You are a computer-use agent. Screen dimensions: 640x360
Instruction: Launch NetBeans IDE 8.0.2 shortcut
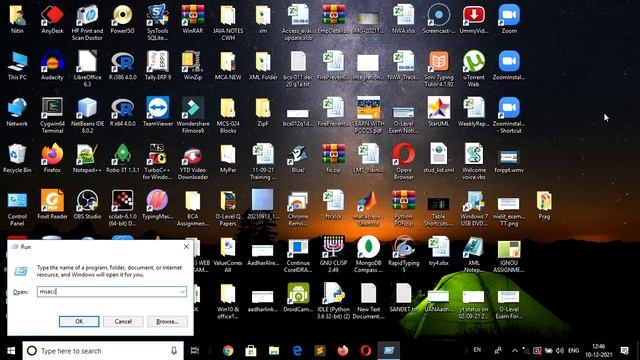pos(87,116)
